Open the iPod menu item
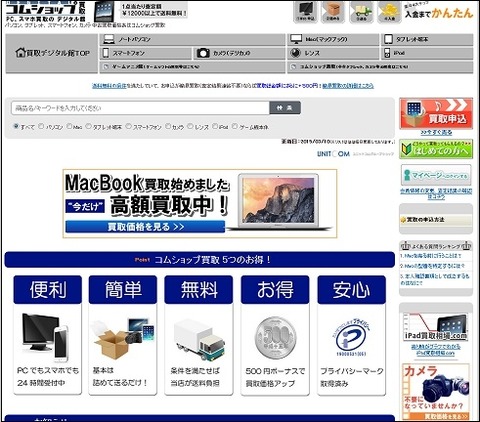This screenshot has height=422, width=480. click(427, 53)
